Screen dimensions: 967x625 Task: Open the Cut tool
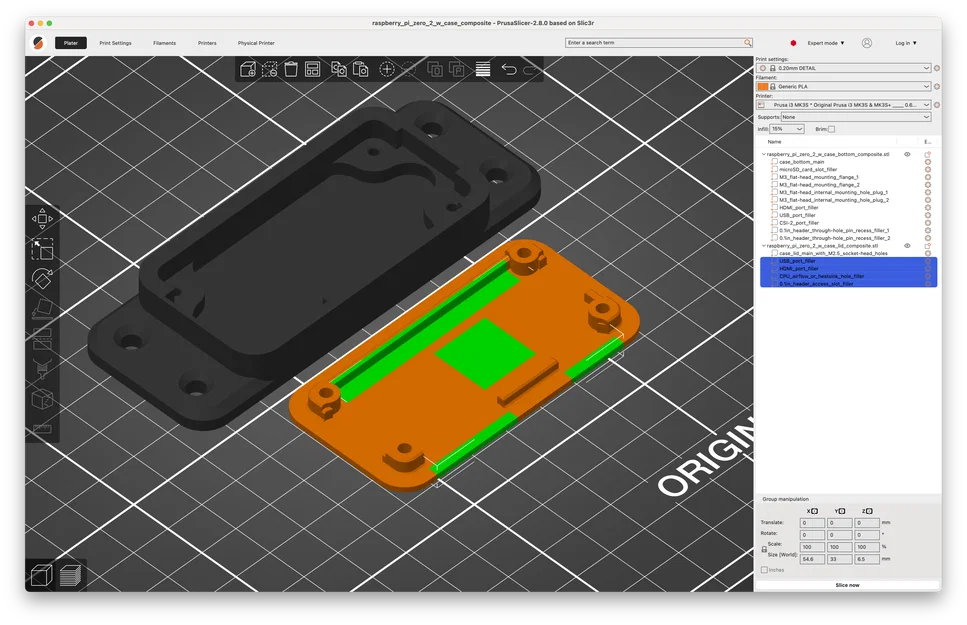(42, 340)
